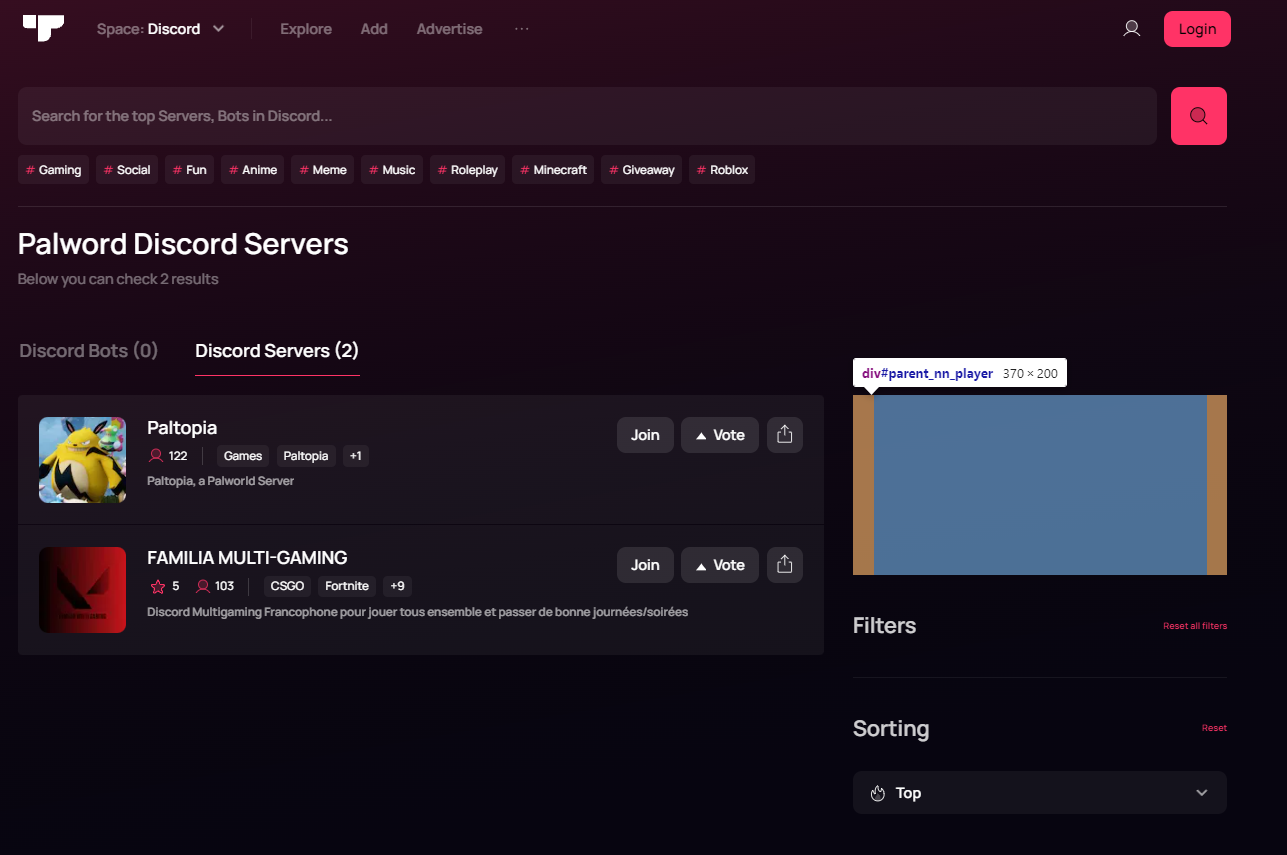The image size is (1287, 855).
Task: Click Reset all filters
Action: tap(1194, 625)
